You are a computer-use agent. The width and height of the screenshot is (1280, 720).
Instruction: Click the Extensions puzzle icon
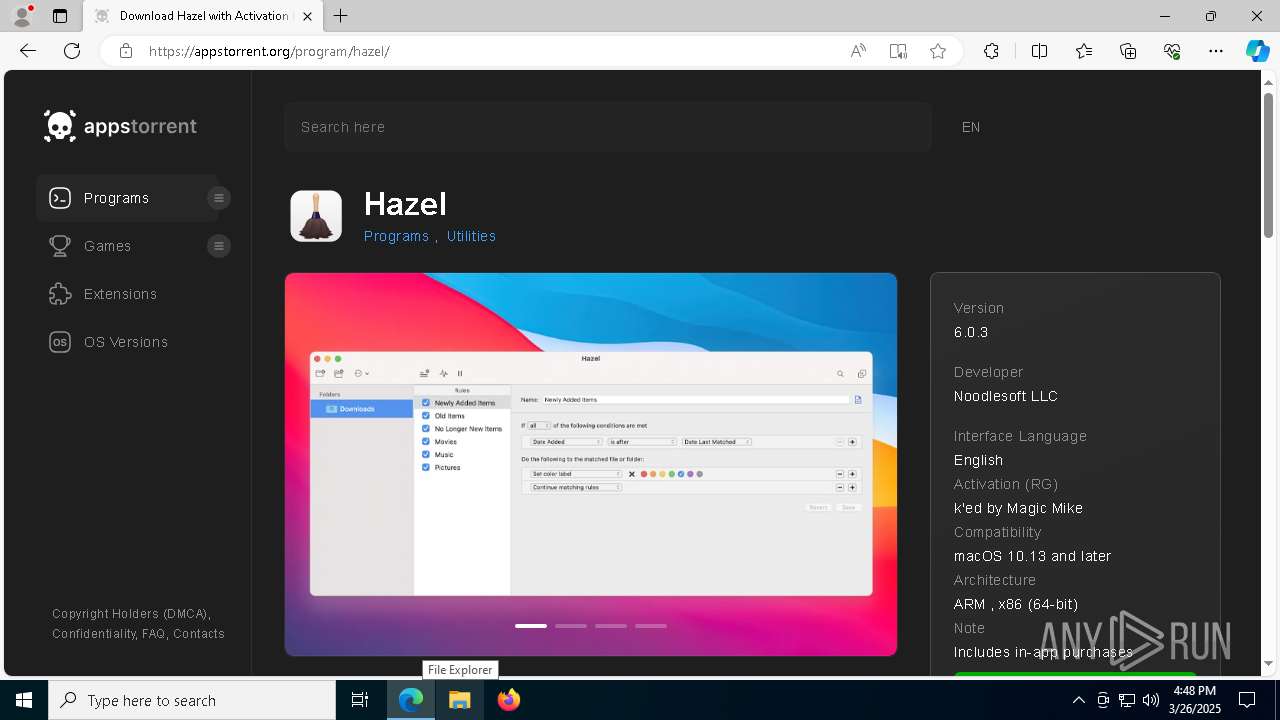coord(60,294)
